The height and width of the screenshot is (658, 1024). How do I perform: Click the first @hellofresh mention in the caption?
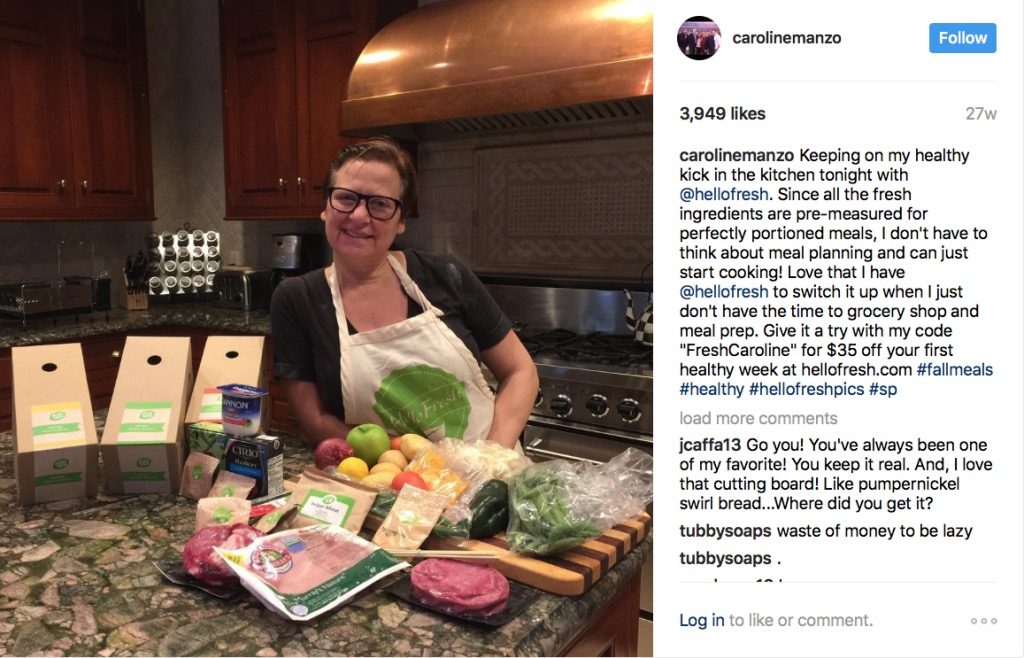coord(724,195)
